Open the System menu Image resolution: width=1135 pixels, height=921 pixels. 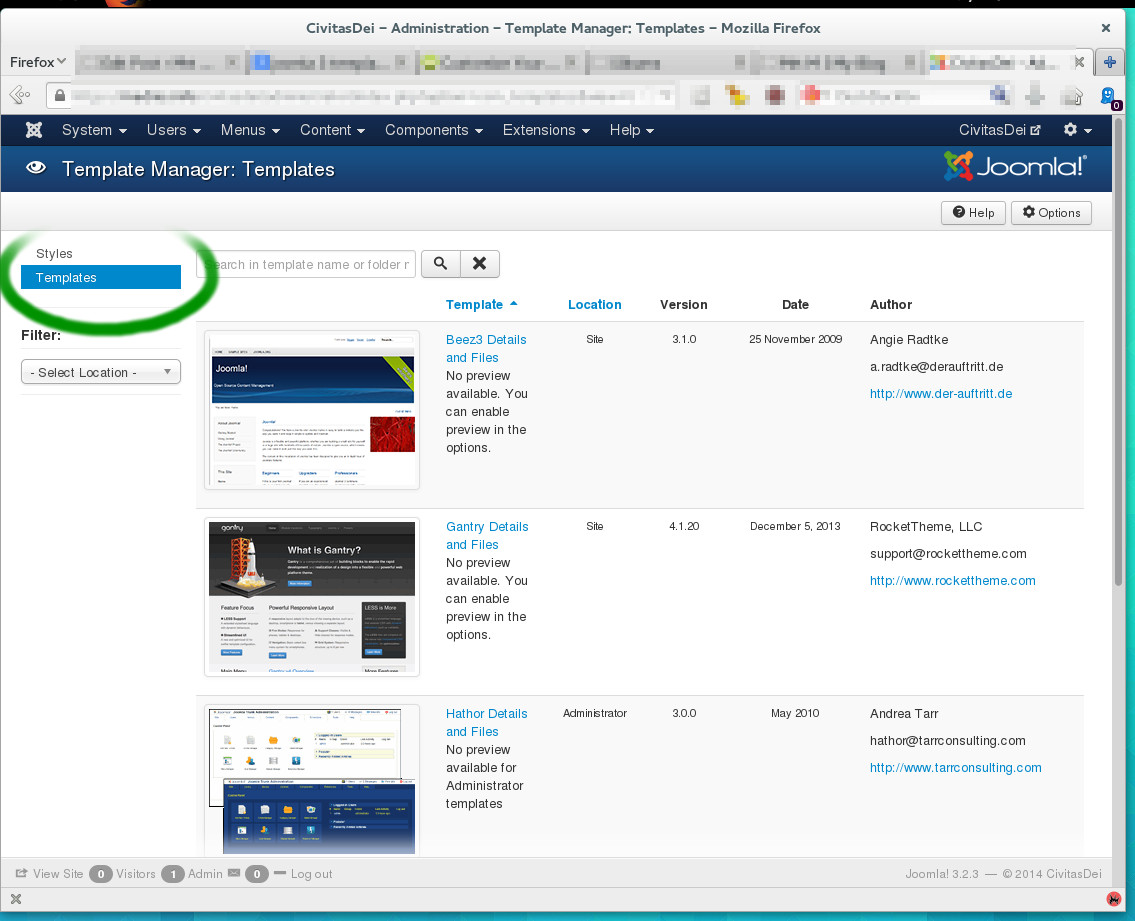[94, 130]
